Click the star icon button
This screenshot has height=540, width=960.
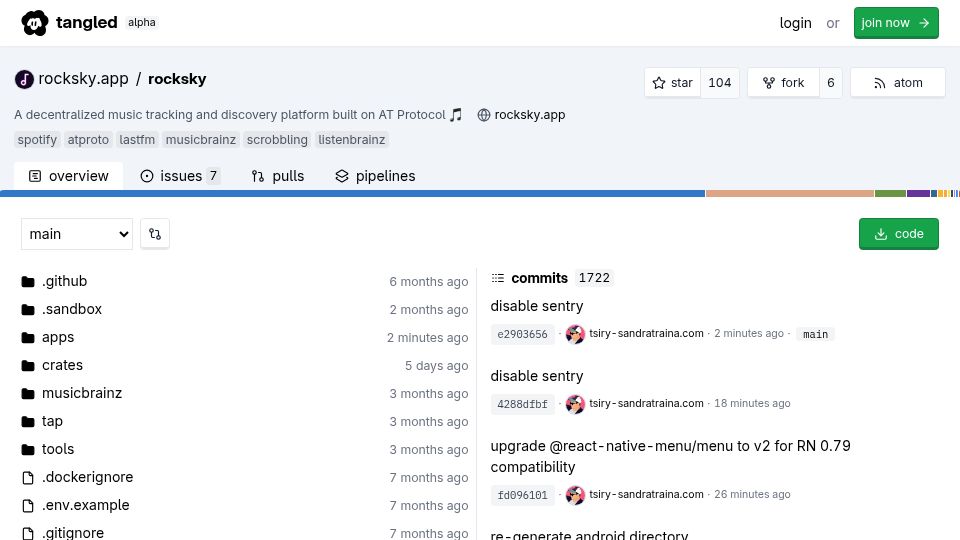click(x=672, y=83)
